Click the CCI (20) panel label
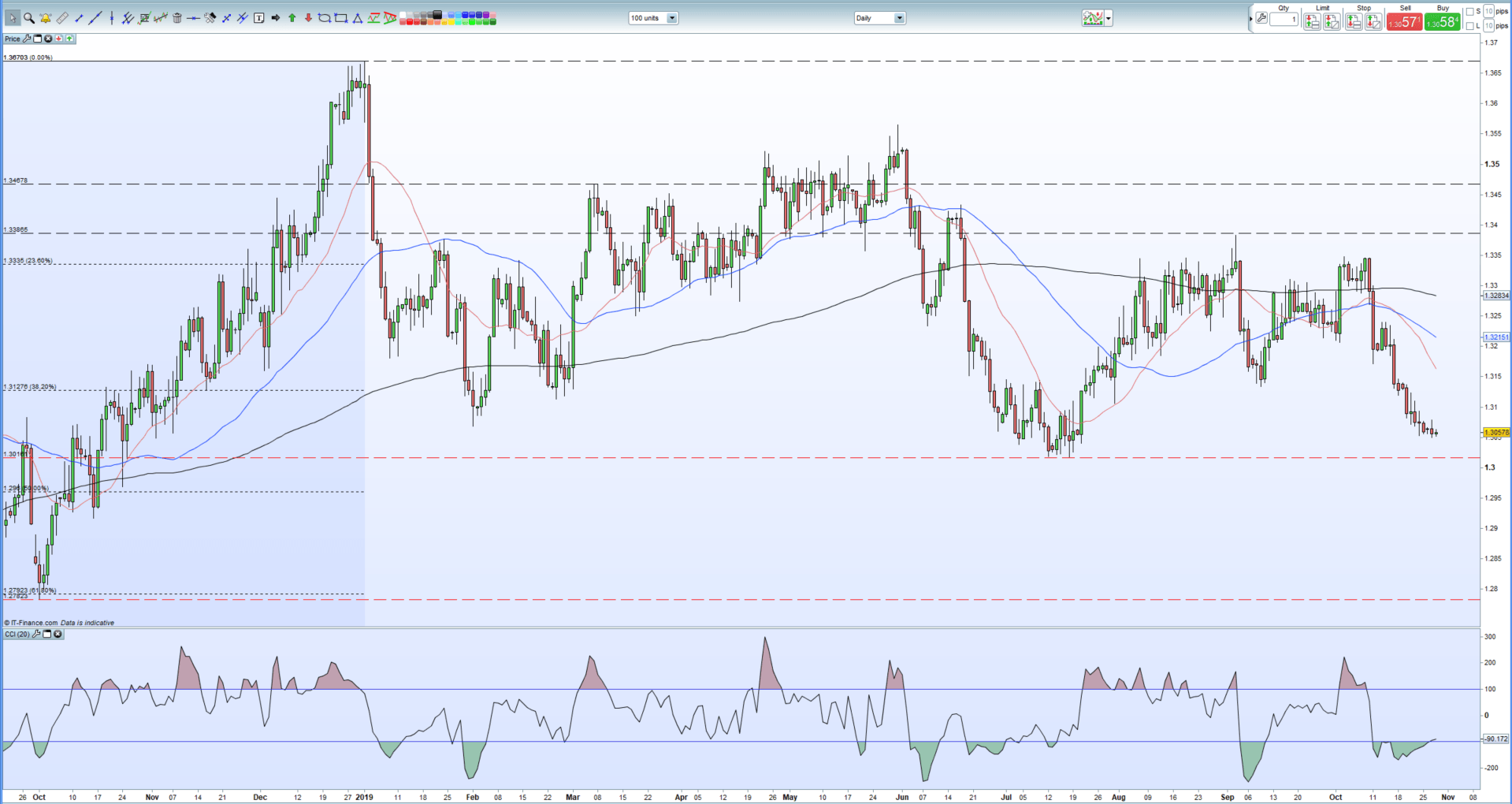This screenshot has width=1512, height=804. (x=17, y=634)
